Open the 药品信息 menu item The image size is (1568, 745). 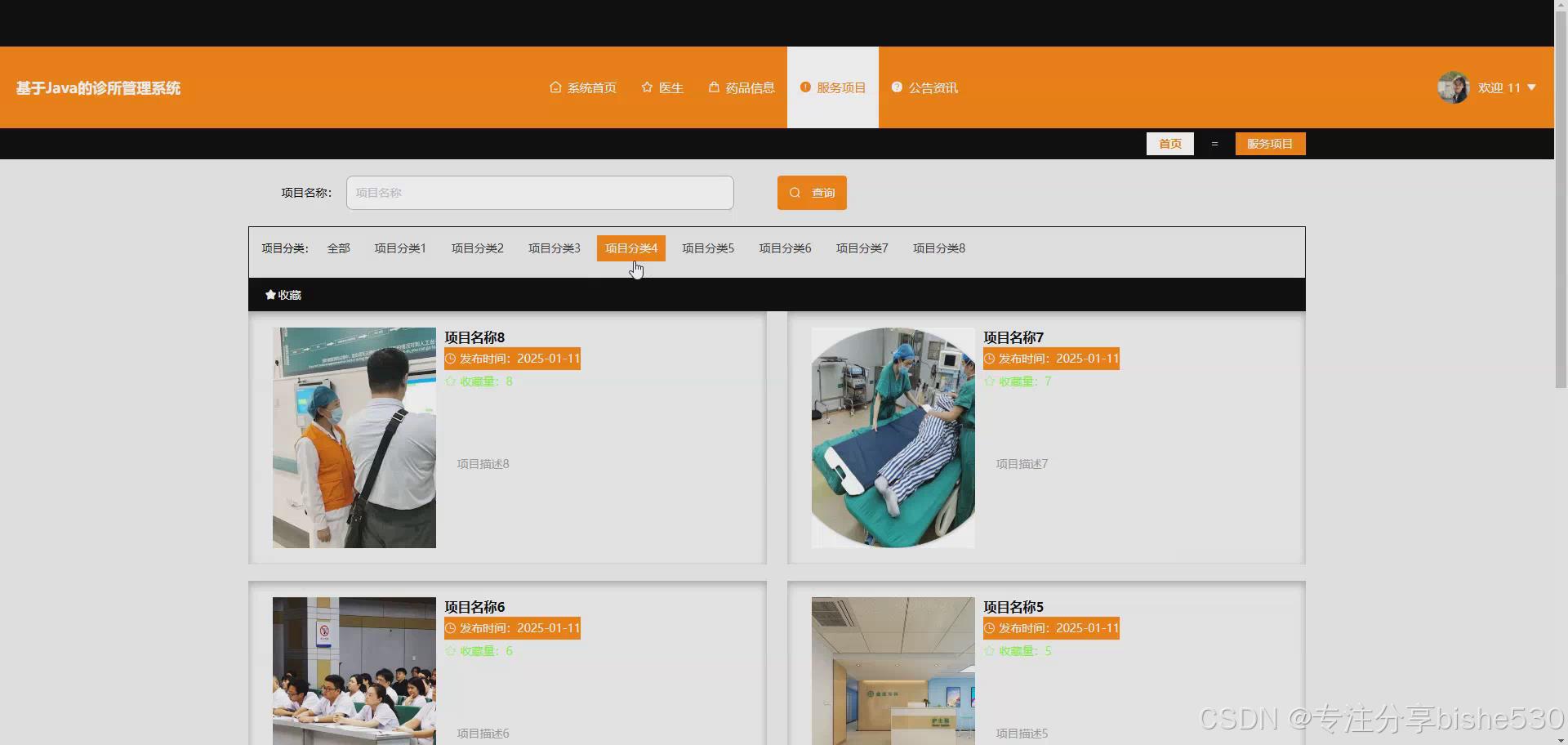pyautogui.click(x=742, y=87)
